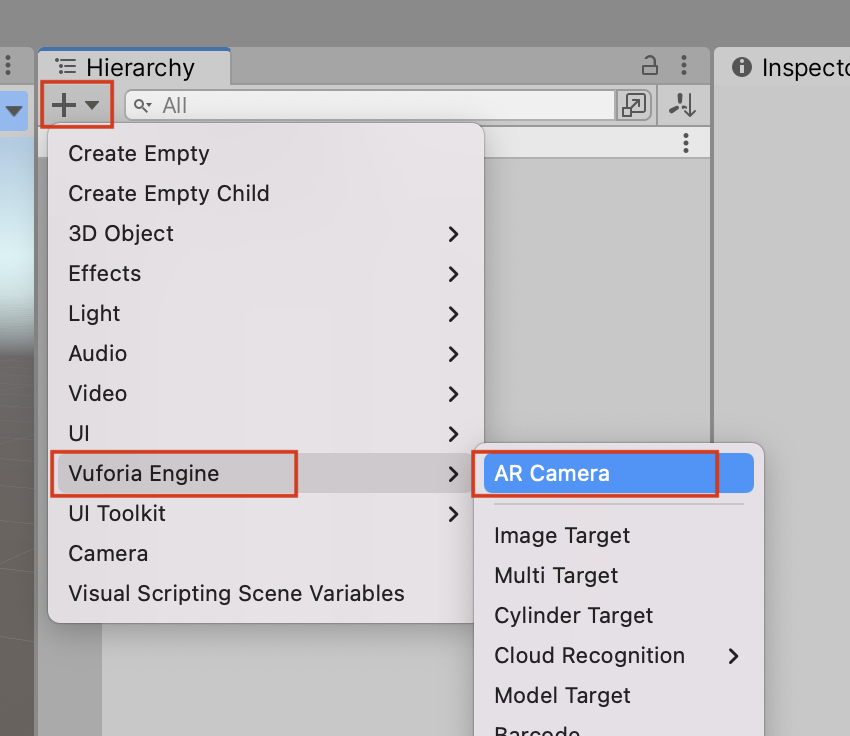Toggle the Hierarchy panel lock icon
850x736 pixels.
[x=650, y=67]
